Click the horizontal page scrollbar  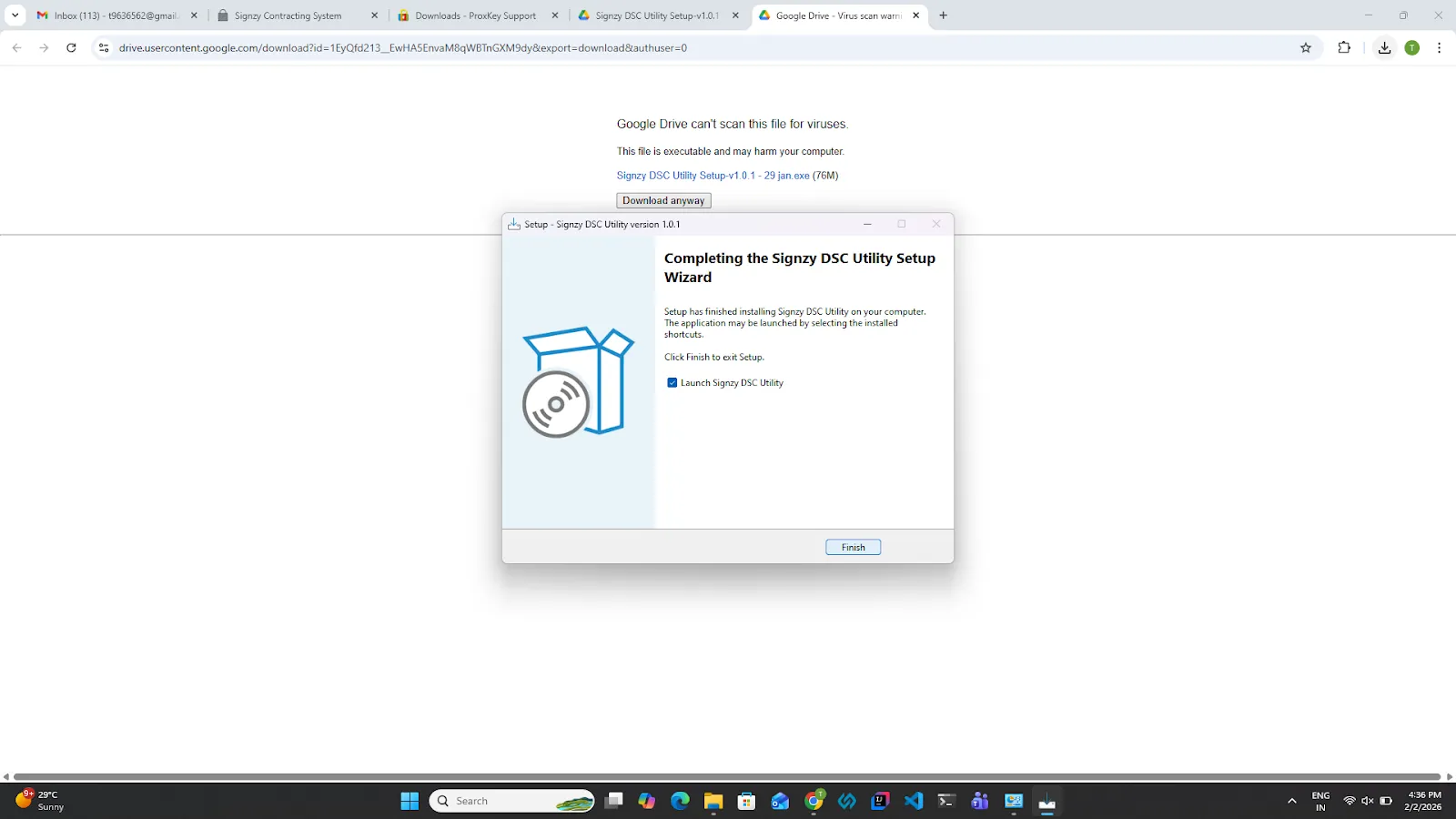coord(727,776)
